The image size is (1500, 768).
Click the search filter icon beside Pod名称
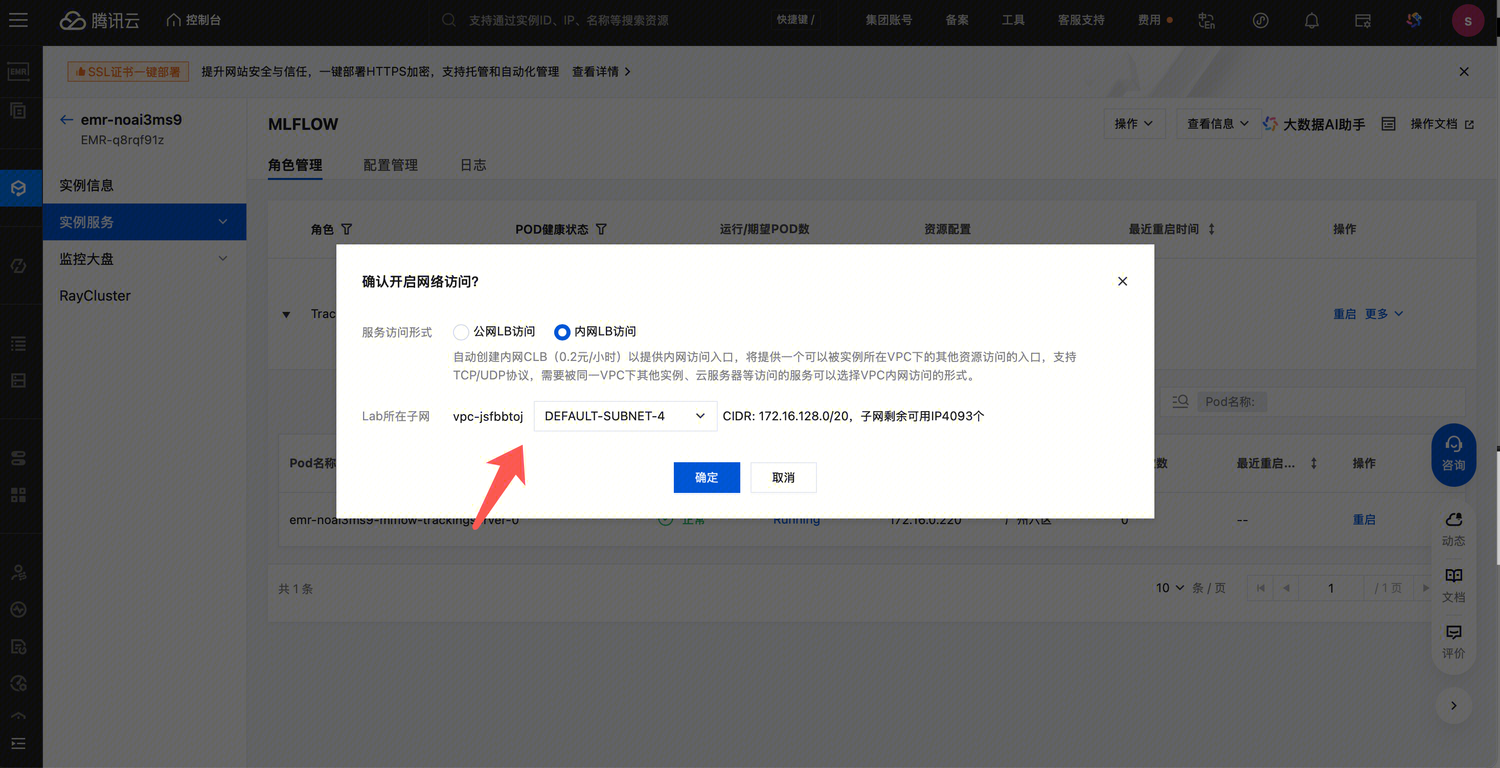[1180, 401]
